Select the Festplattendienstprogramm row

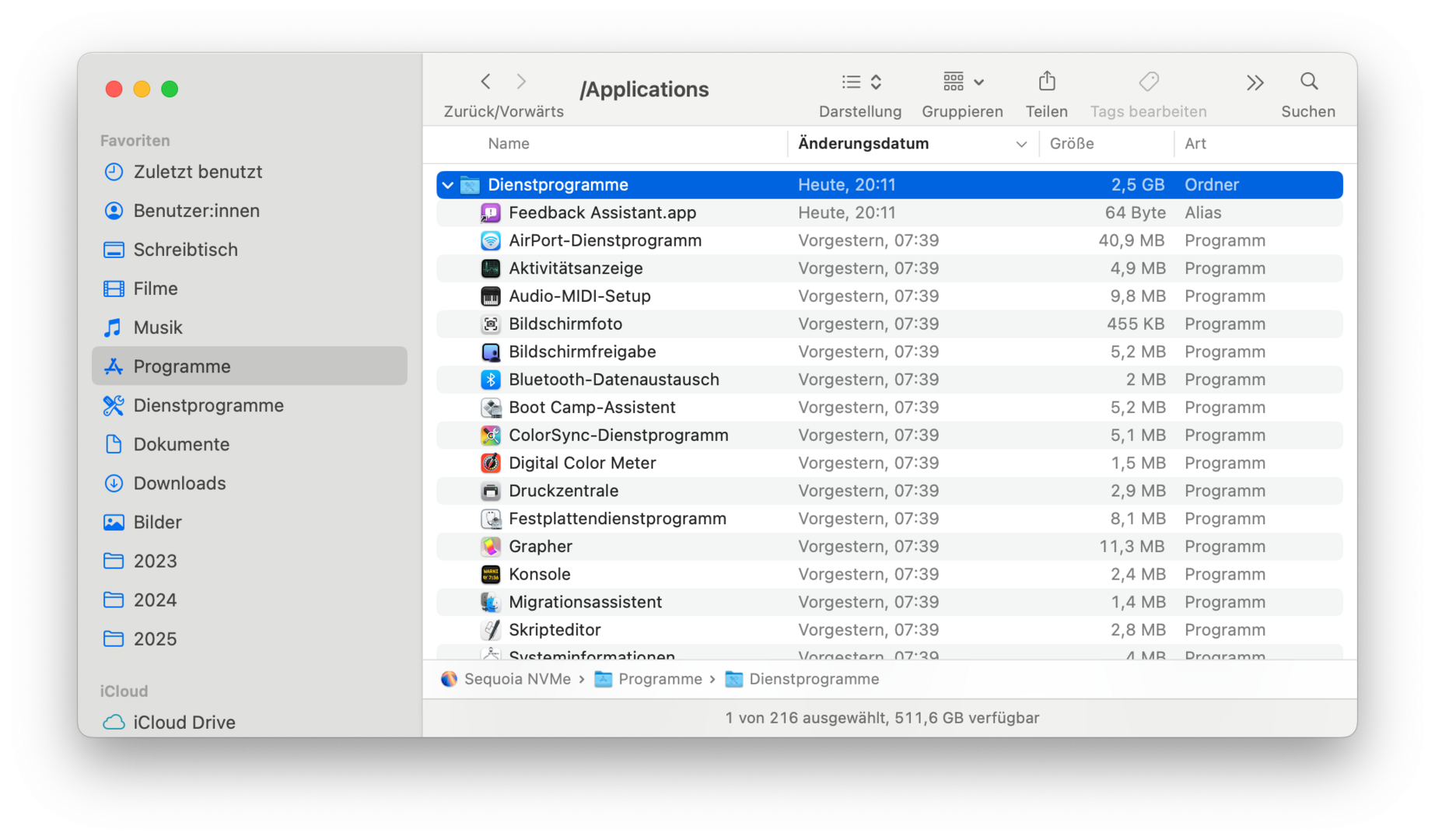tap(617, 519)
